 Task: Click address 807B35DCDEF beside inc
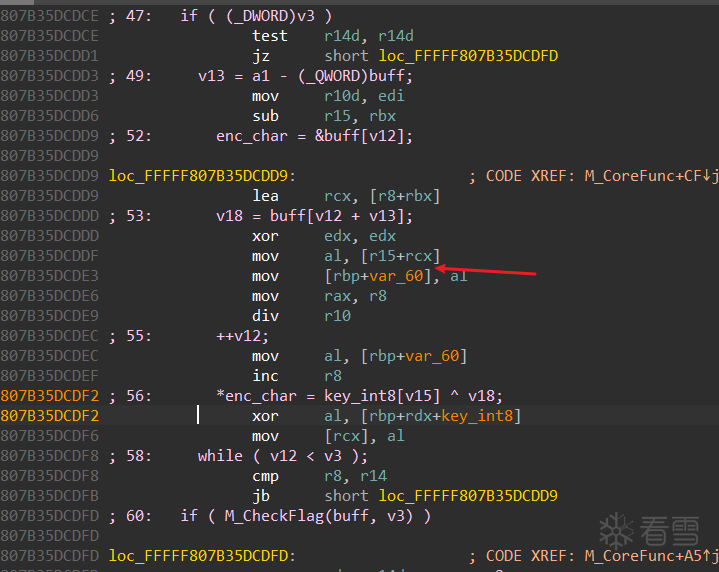(50, 376)
